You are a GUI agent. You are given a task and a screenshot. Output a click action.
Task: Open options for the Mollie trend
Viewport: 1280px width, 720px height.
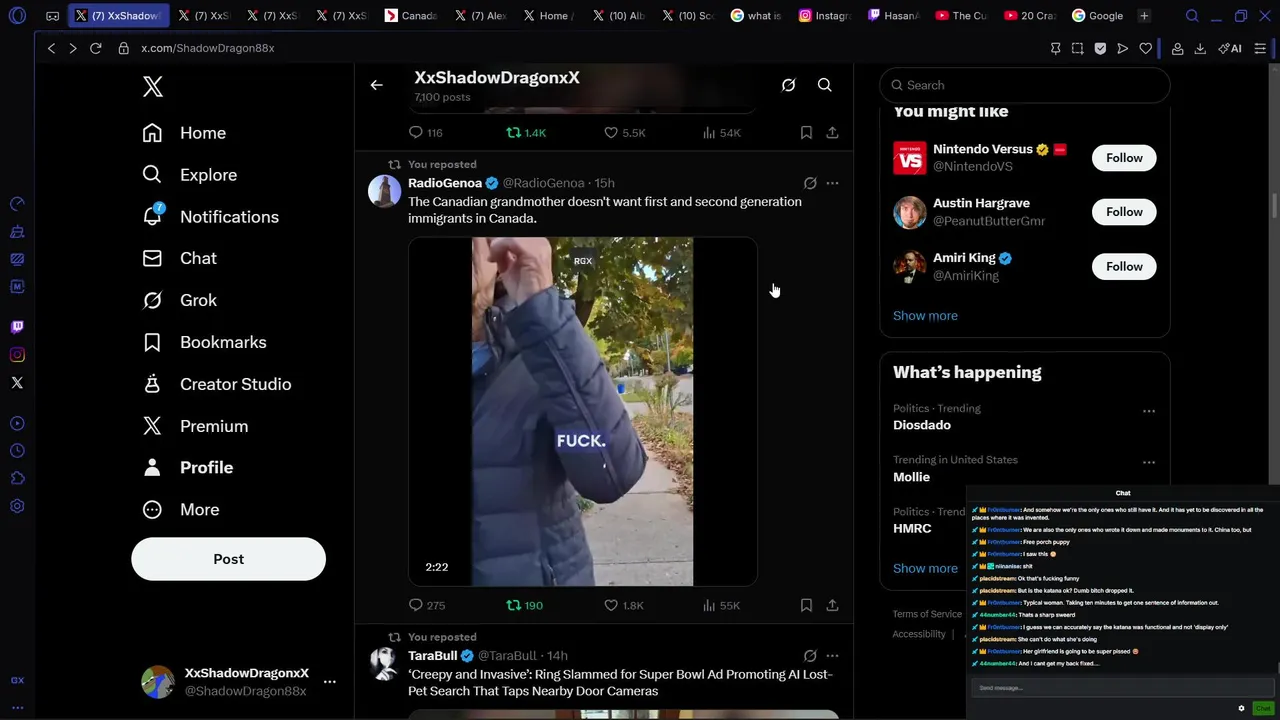1149,462
